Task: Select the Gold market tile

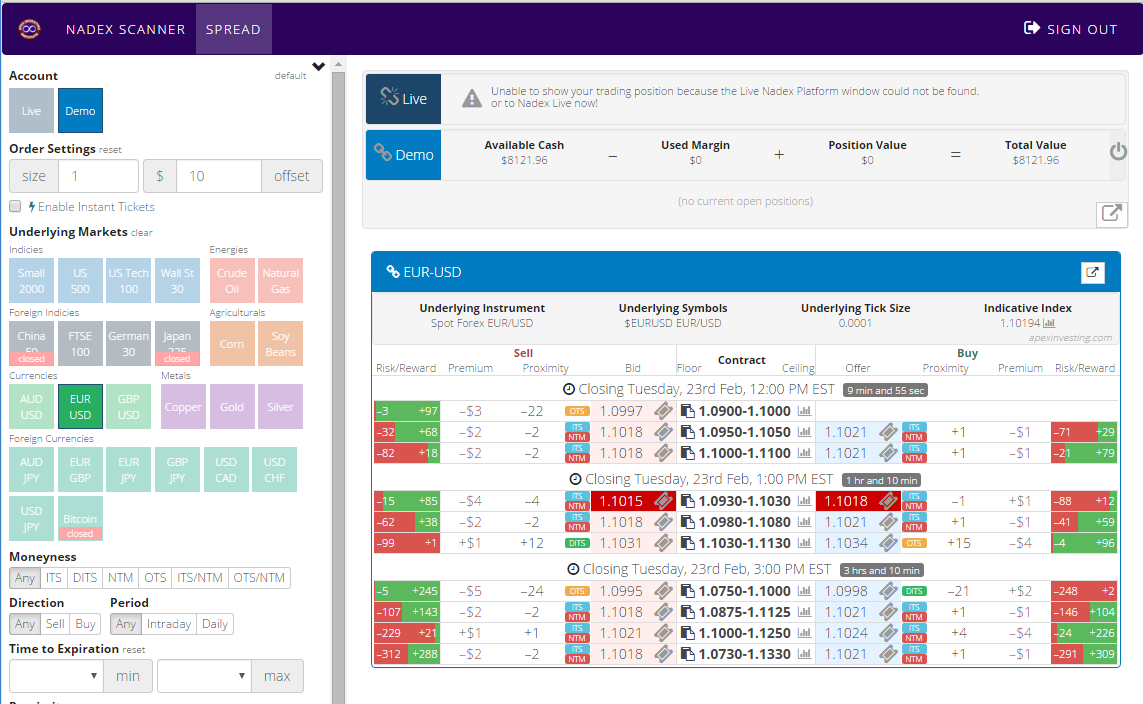Action: (x=232, y=407)
